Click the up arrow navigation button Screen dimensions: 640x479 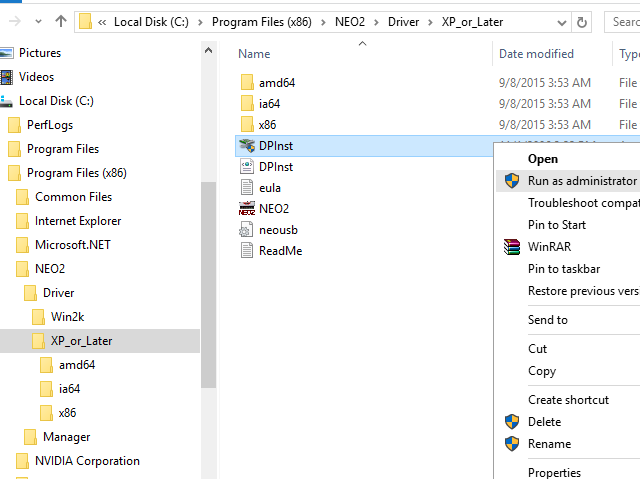[61, 20]
